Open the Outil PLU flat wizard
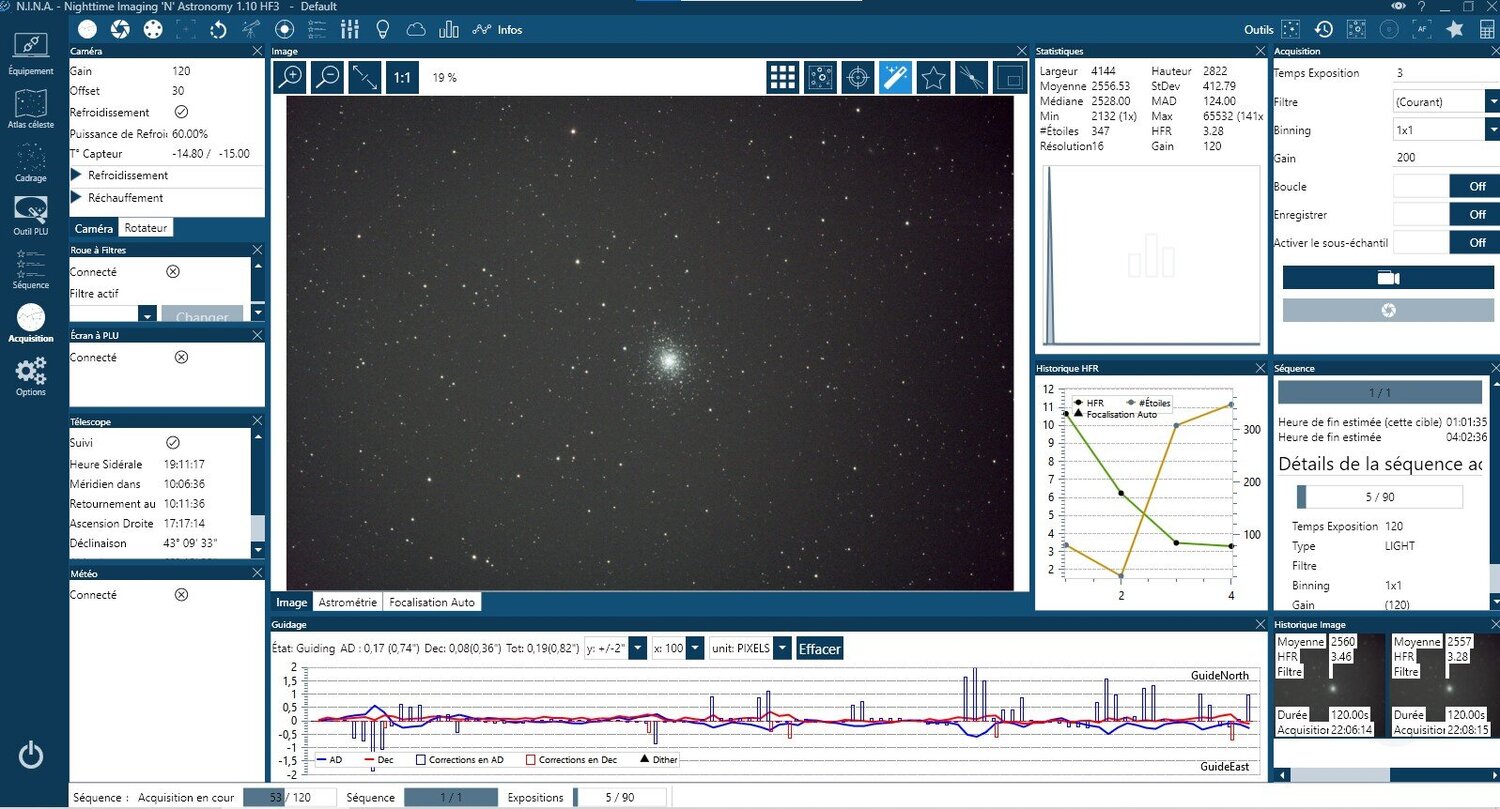 coord(31,217)
